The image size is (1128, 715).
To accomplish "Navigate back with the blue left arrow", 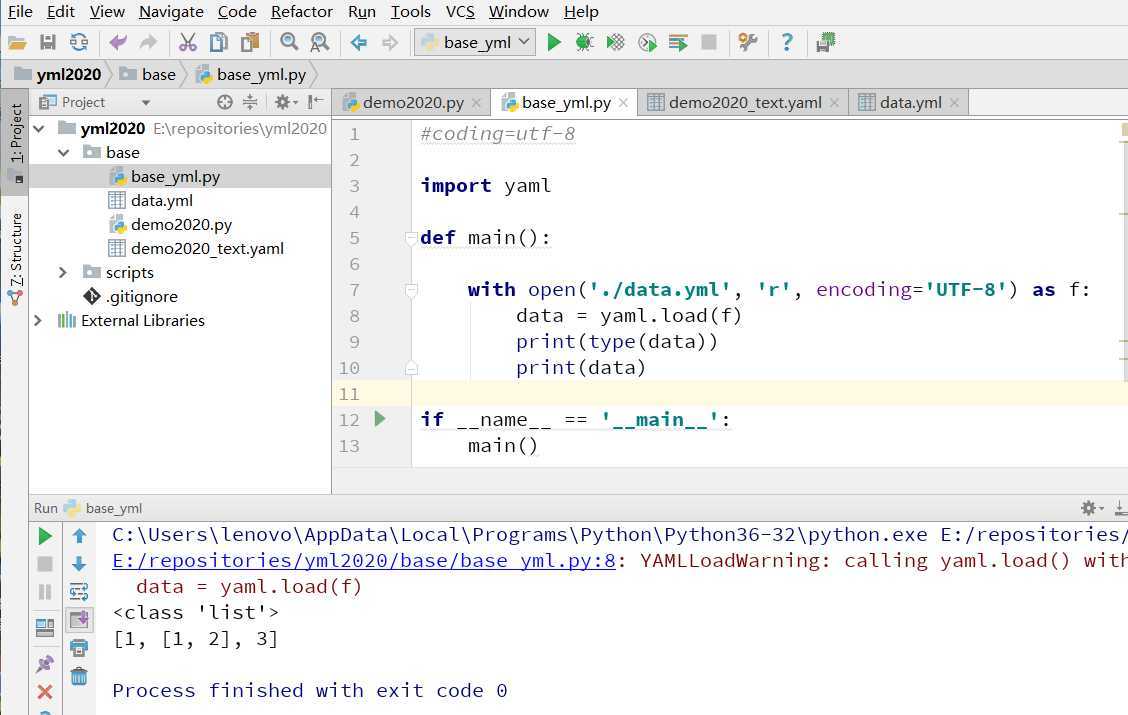I will (359, 43).
